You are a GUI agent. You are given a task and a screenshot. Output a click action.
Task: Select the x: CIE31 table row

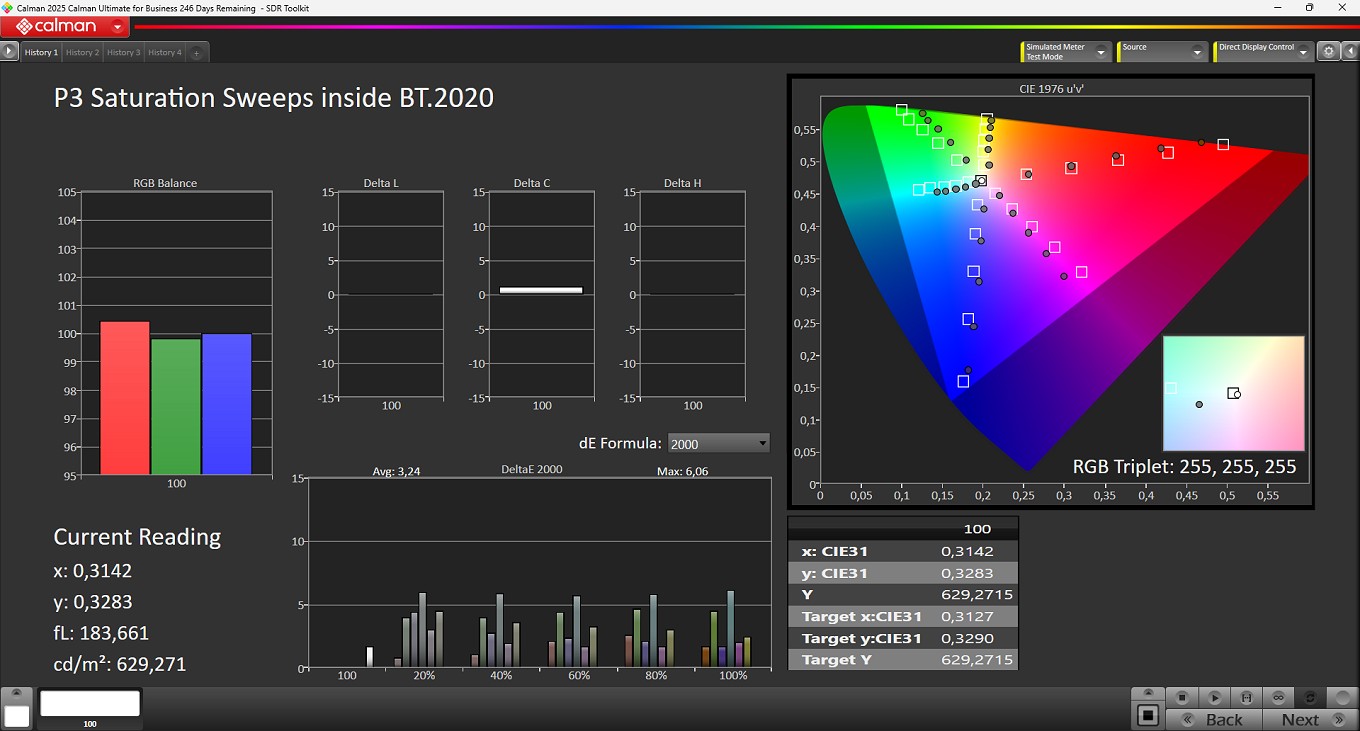point(903,551)
